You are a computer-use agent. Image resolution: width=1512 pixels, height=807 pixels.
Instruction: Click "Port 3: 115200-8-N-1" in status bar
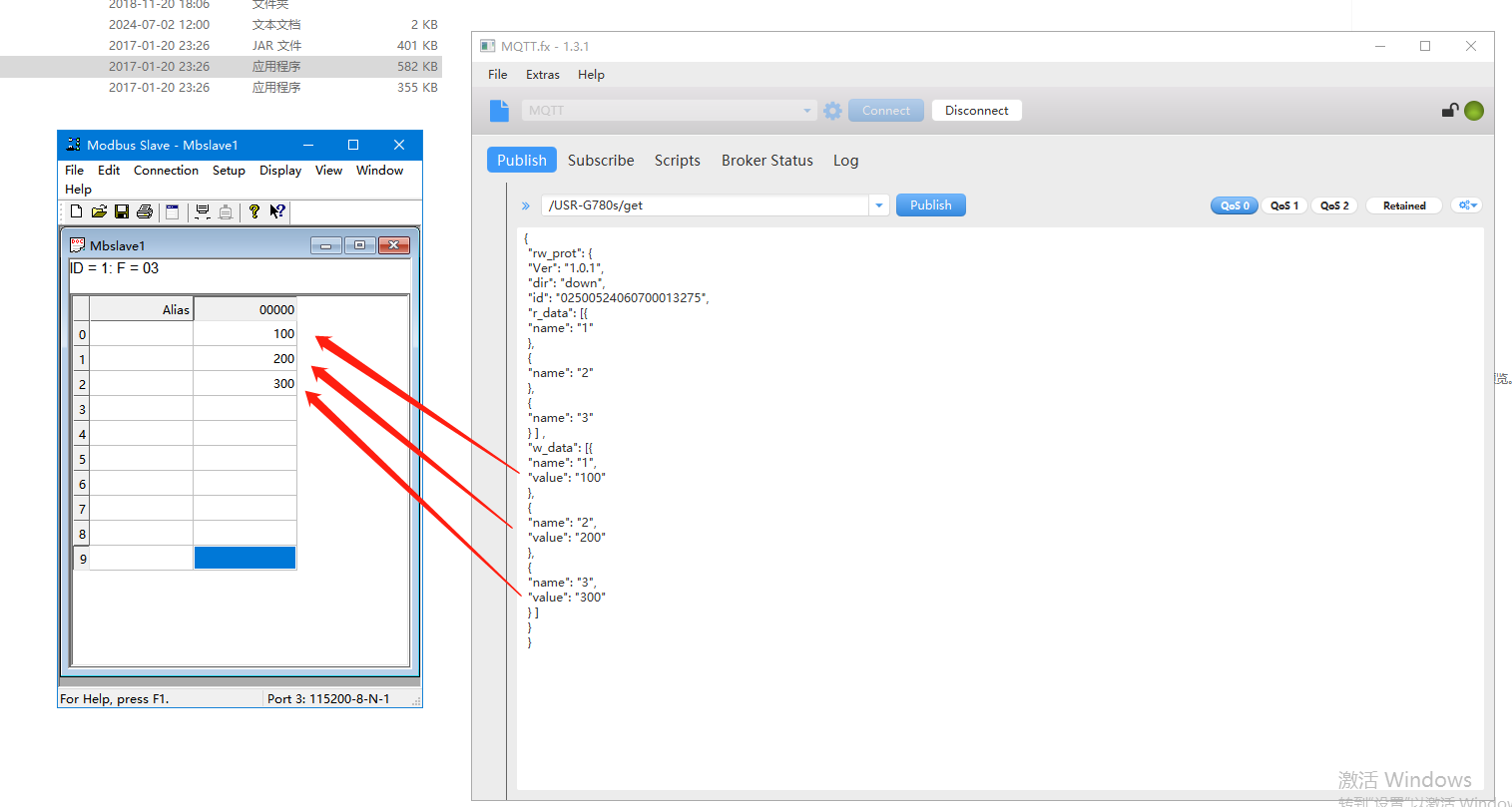(x=328, y=699)
